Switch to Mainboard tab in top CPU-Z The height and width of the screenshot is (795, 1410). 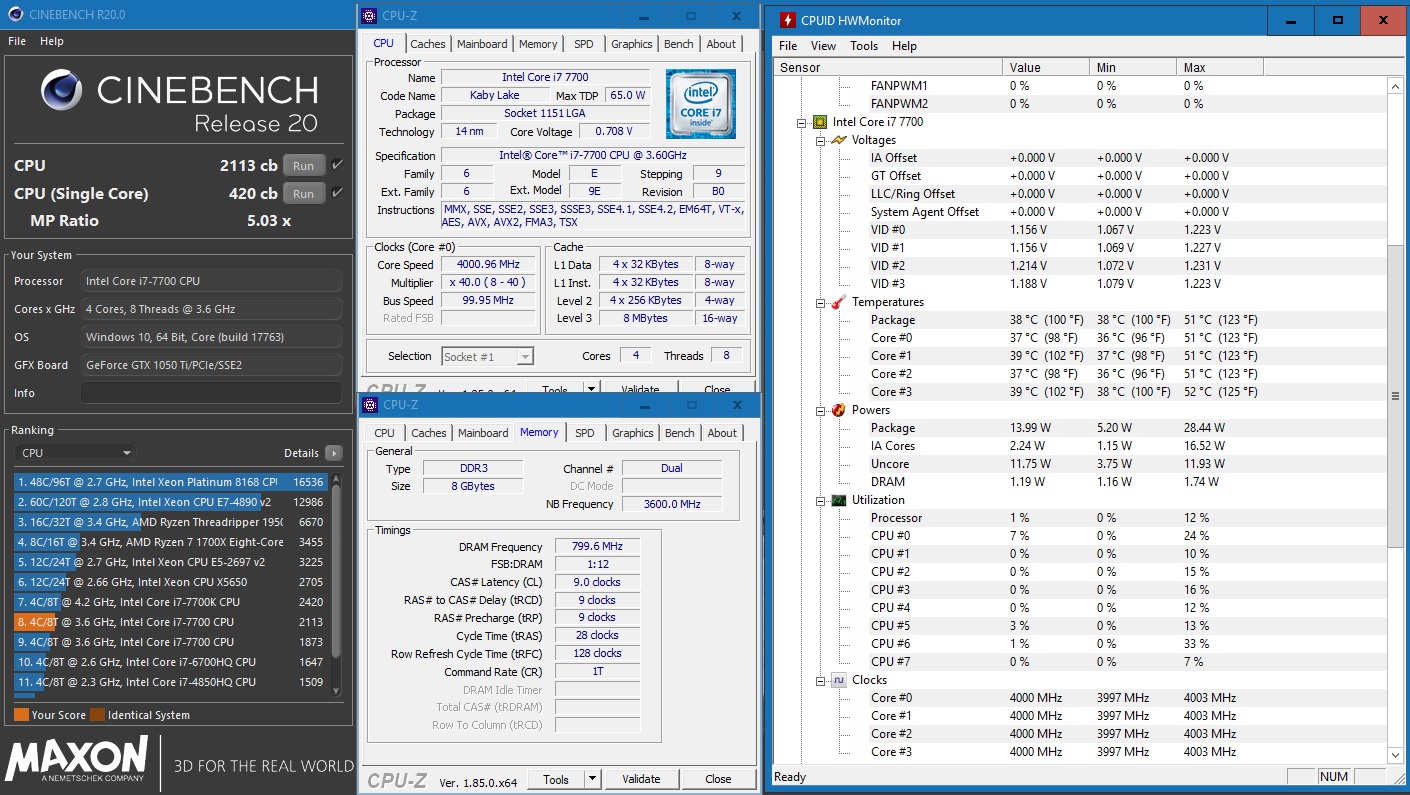coord(482,44)
